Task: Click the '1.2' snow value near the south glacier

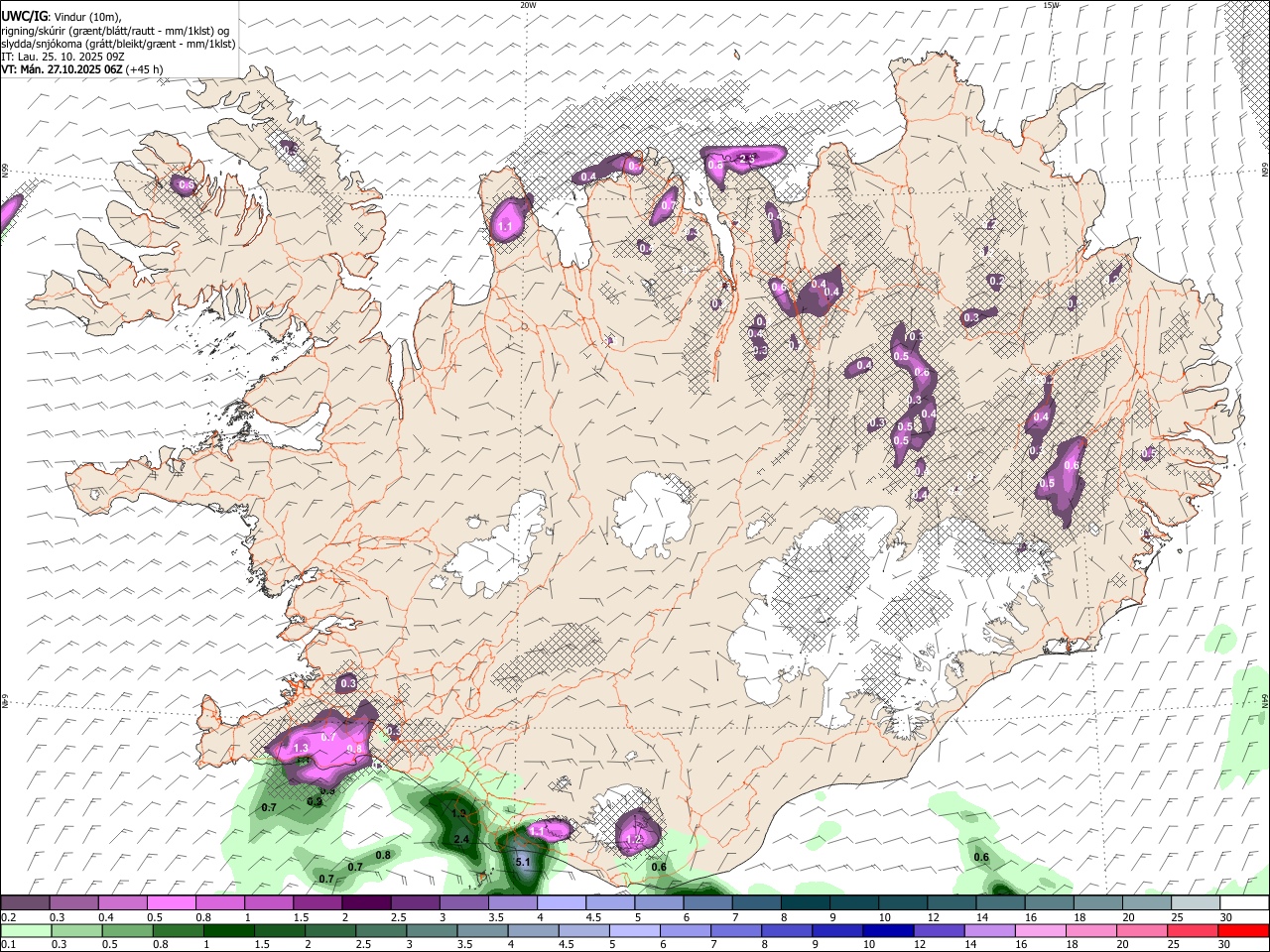Action: (635, 840)
